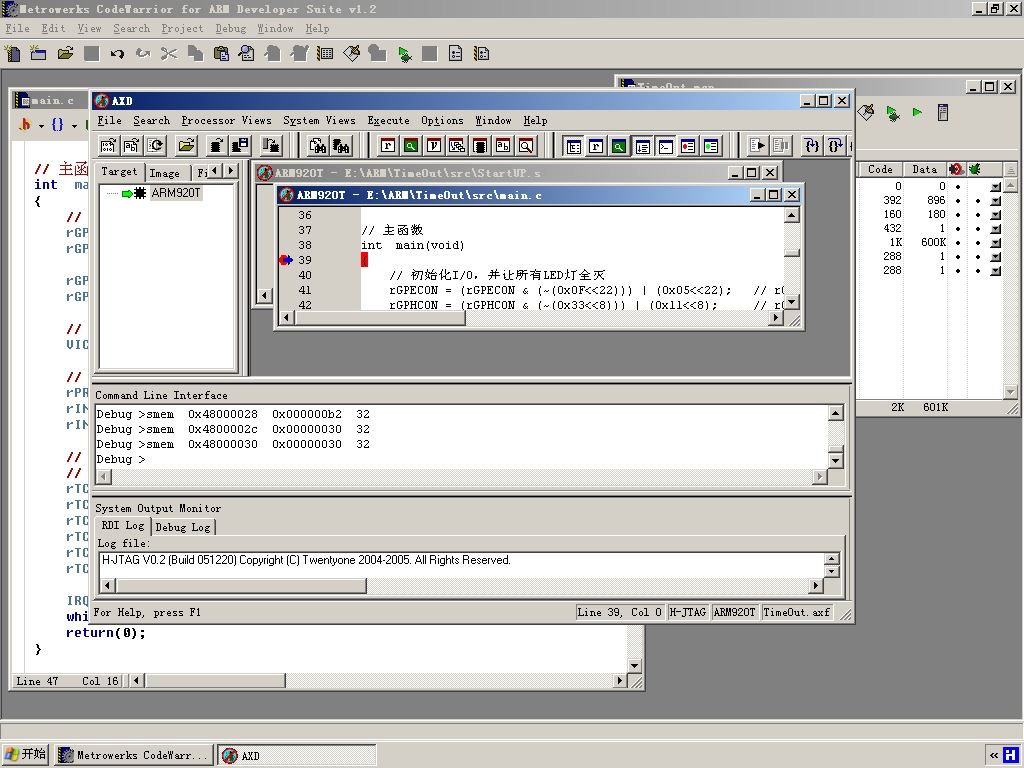
Task: Click Paste clipboard icon in CodeWarrior toolbar
Action: [221, 54]
